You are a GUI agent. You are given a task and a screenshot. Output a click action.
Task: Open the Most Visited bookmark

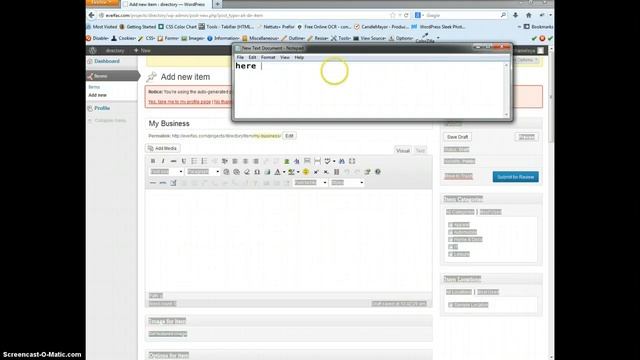click(102, 27)
